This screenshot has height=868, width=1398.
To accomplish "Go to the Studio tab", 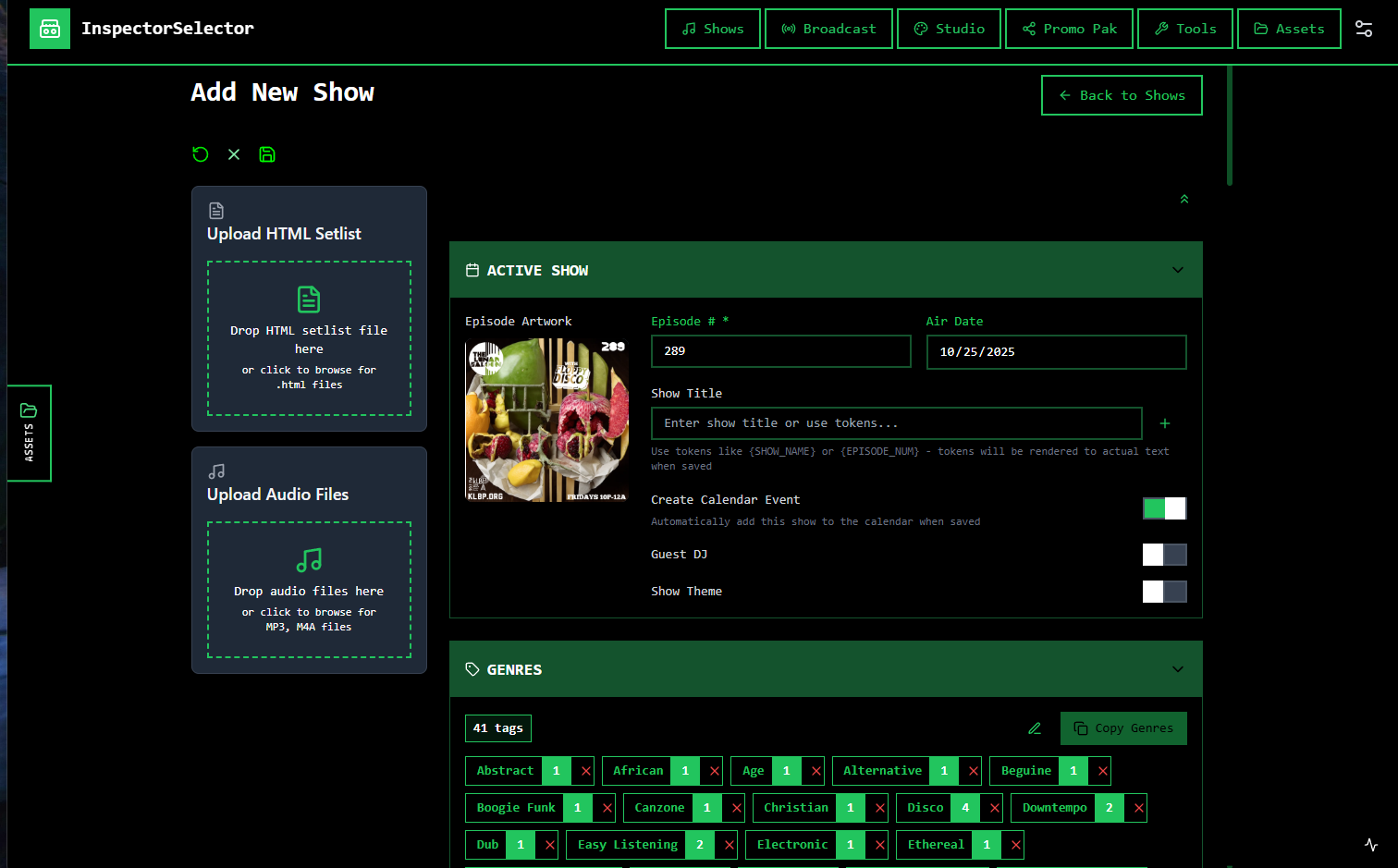I will click(x=949, y=29).
